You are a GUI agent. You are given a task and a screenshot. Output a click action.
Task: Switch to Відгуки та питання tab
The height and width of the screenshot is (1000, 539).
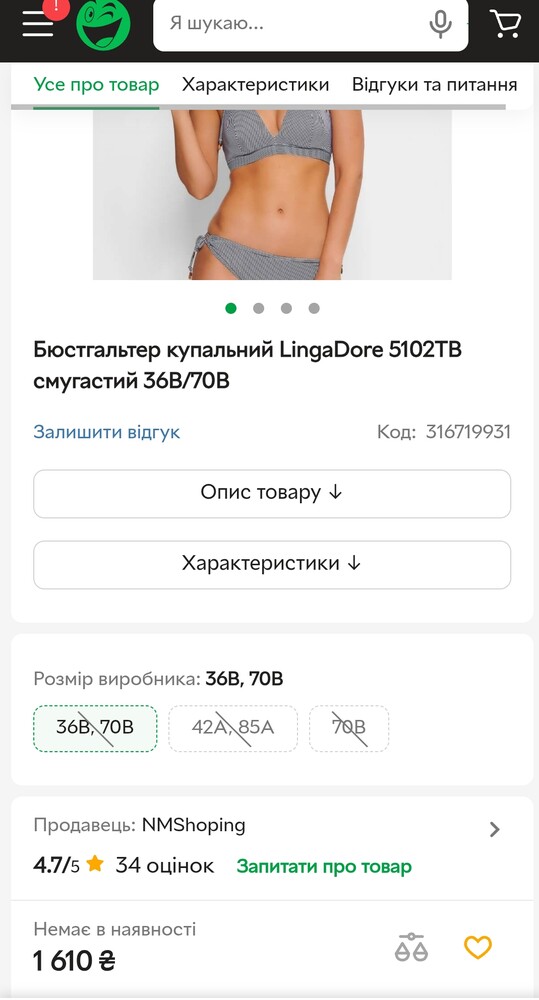tap(434, 85)
